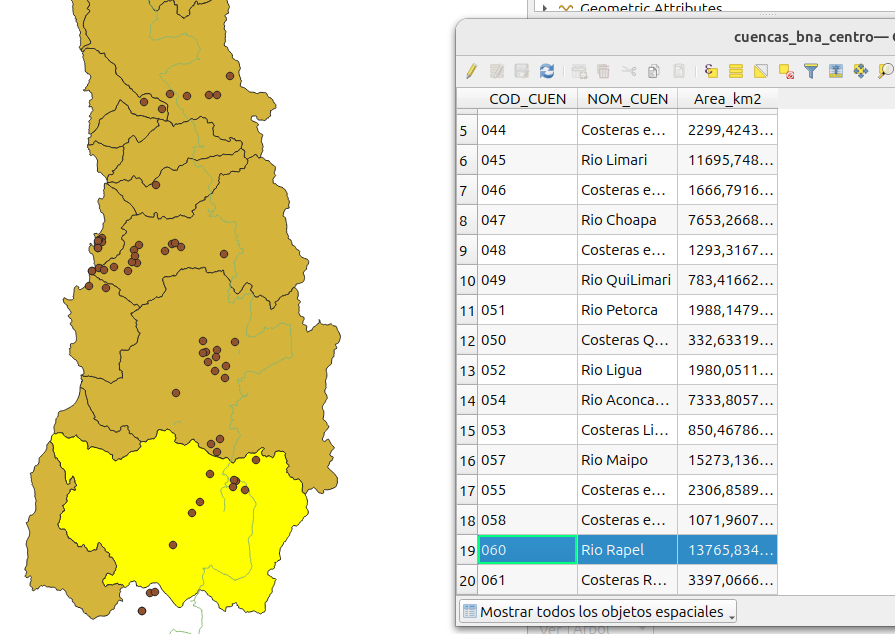Pan map to the selected rows
895x634 pixels.
[860, 71]
